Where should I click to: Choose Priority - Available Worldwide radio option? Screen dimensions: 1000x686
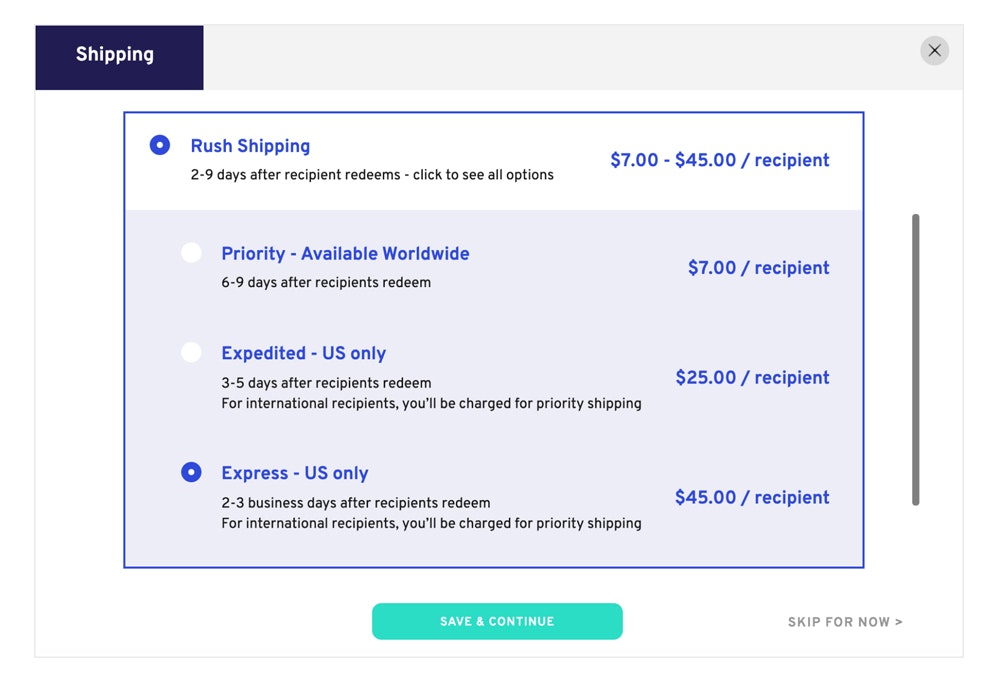191,253
